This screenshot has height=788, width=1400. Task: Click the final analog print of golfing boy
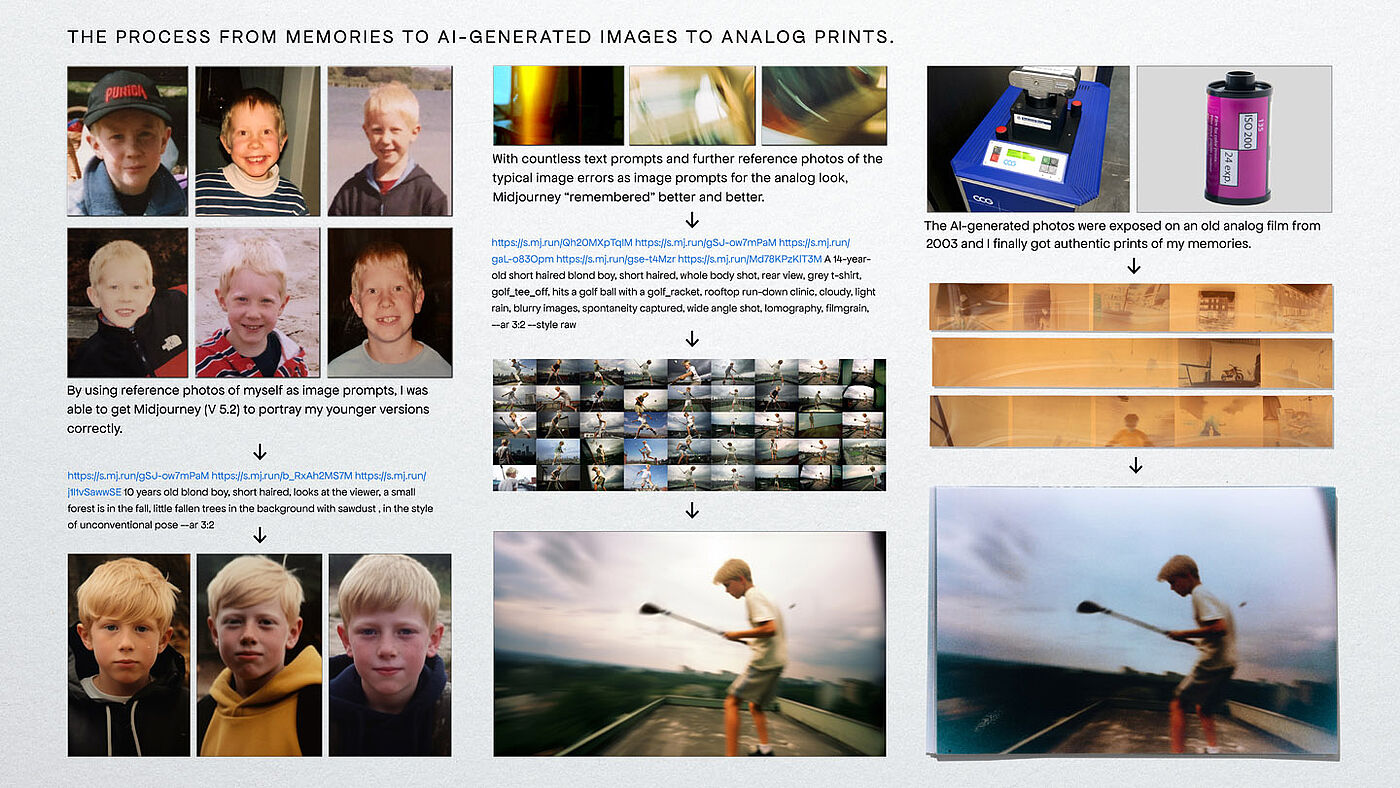(x=1136, y=621)
